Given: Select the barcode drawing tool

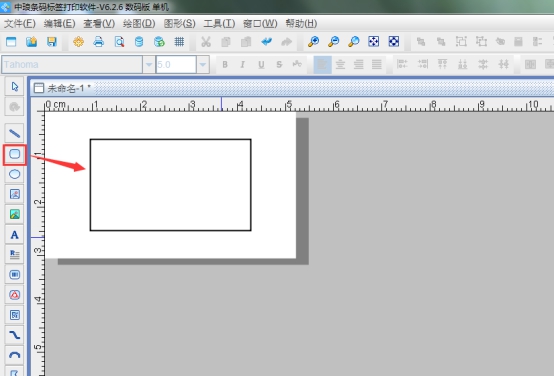Looking at the screenshot, I should pyautogui.click(x=14, y=275).
